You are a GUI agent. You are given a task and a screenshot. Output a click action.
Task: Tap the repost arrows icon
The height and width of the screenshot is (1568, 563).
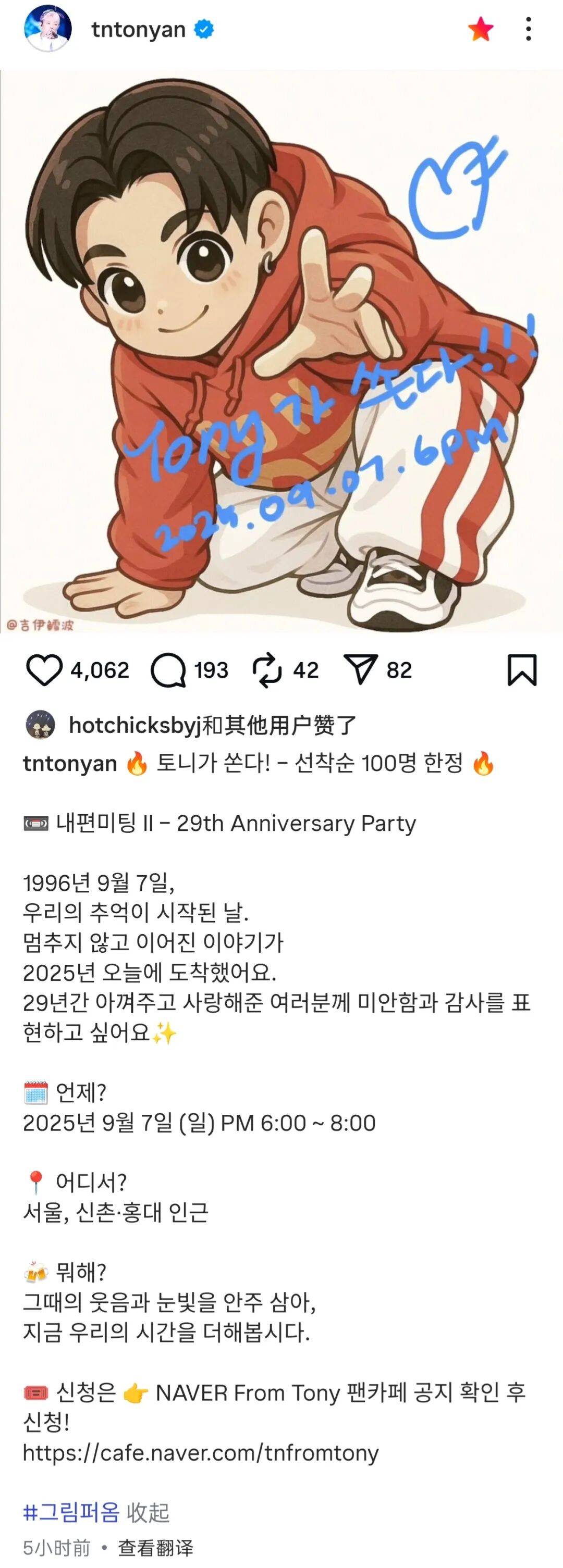(267, 670)
